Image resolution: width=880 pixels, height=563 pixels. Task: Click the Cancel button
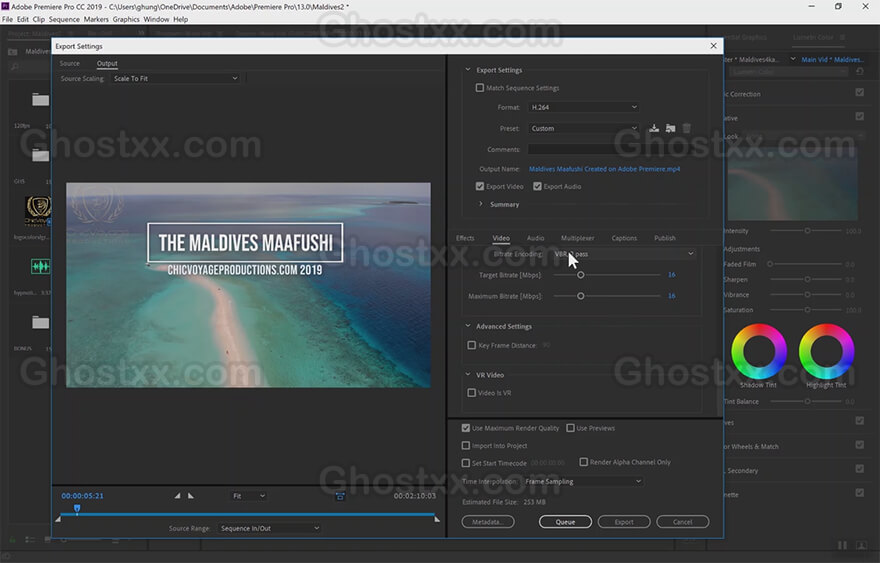pos(682,522)
